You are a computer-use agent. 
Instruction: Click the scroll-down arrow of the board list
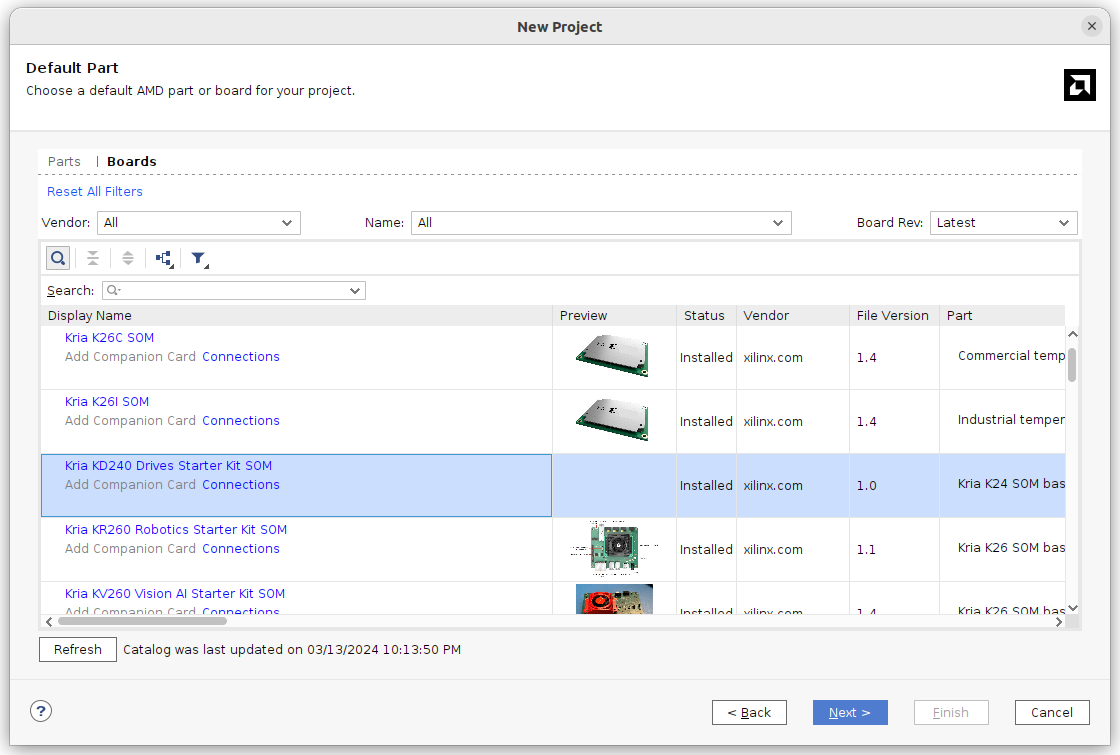[1072, 608]
